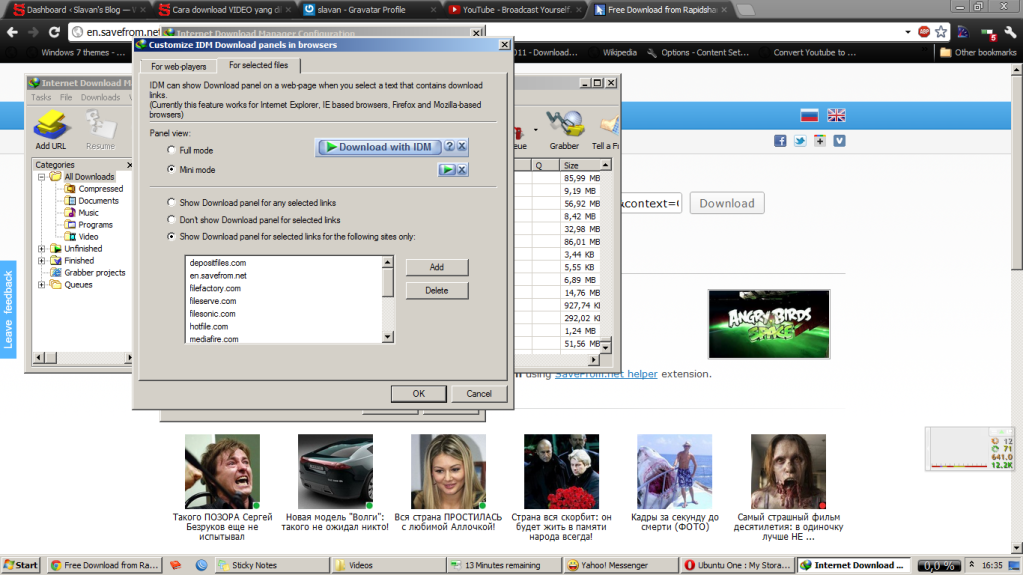Collapse the All Downloads tree node
This screenshot has height=575, width=1023.
42,177
